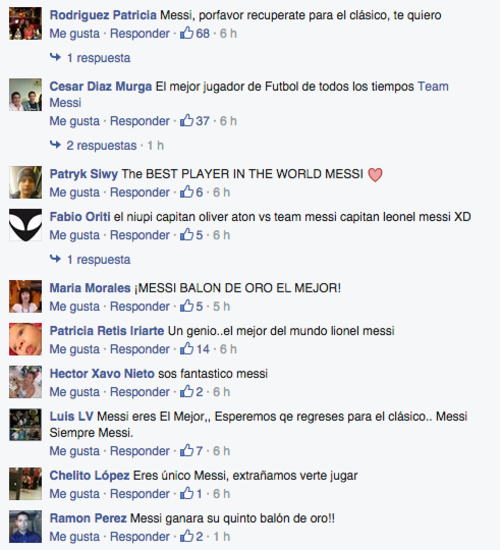Click the like count icon on Patricia Retis Iriarte's comment

pyautogui.click(x=187, y=349)
